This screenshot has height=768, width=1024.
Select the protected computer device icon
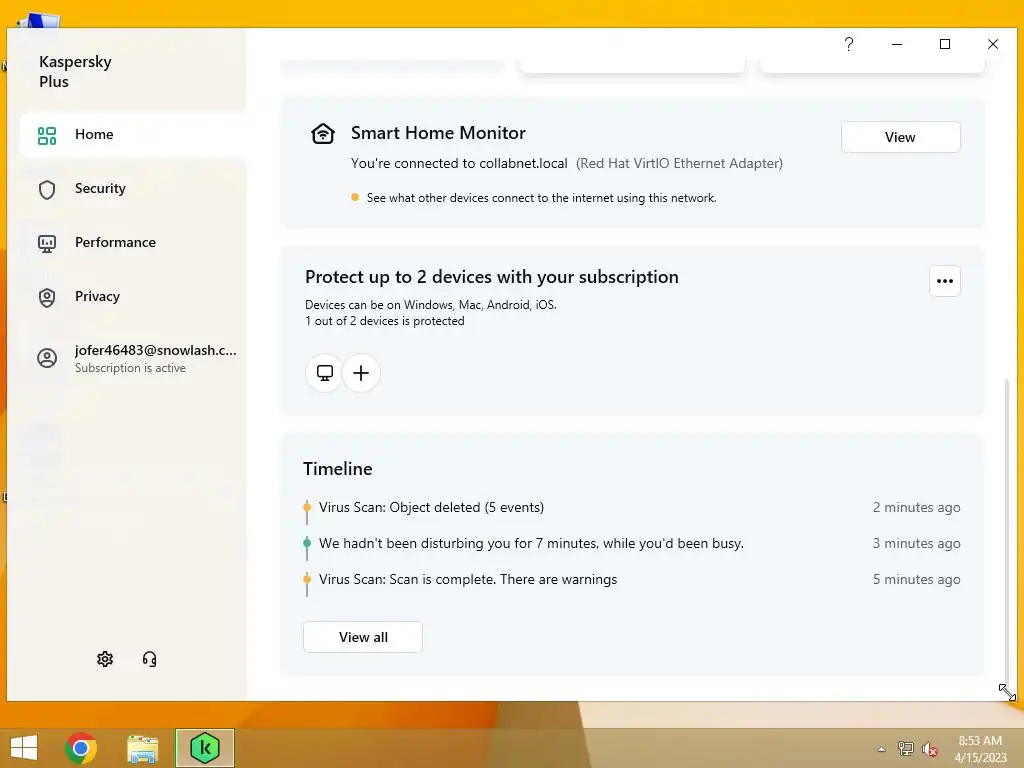[x=324, y=373]
